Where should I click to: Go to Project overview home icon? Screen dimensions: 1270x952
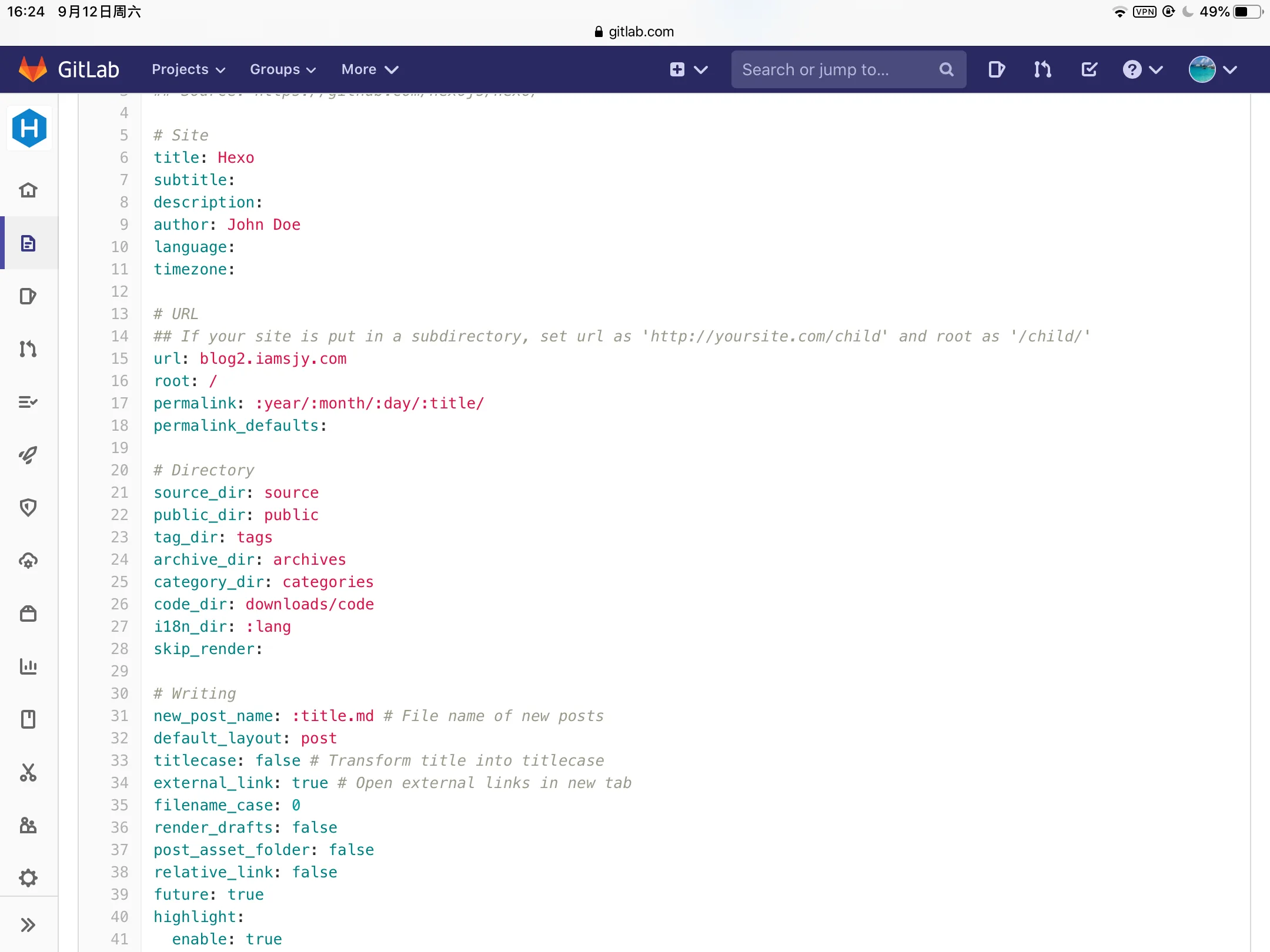(28, 190)
